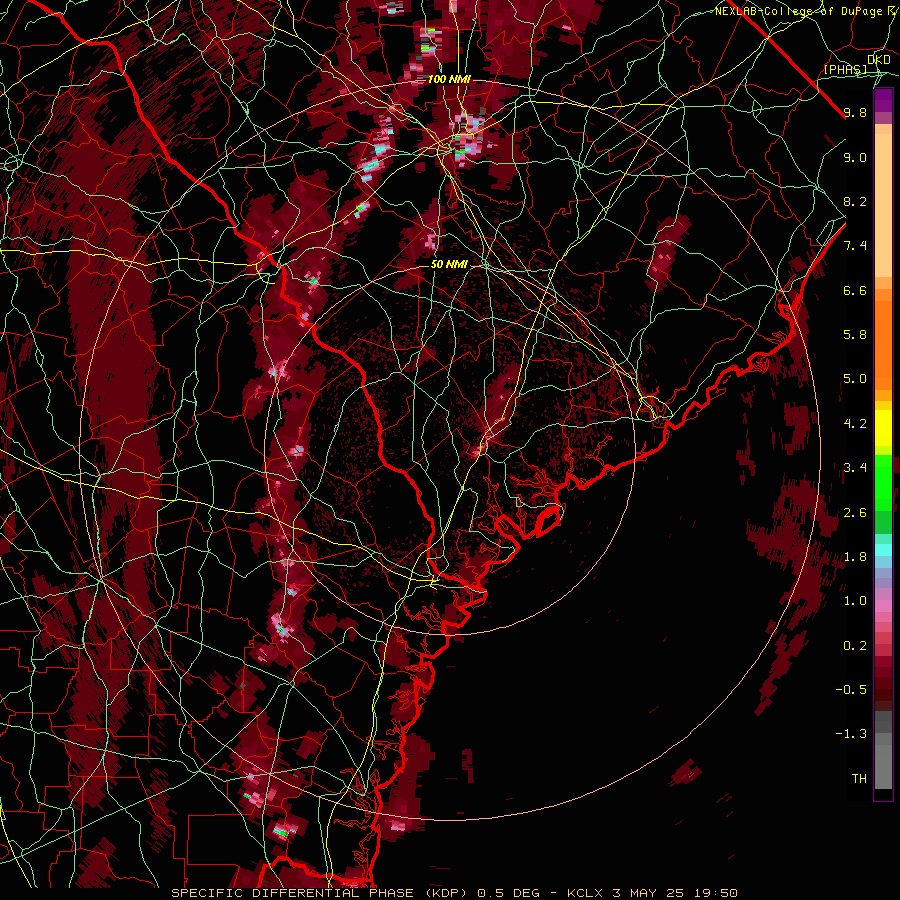Click the 8.2 value on the color scale
This screenshot has height=900, width=900.
coord(855,201)
